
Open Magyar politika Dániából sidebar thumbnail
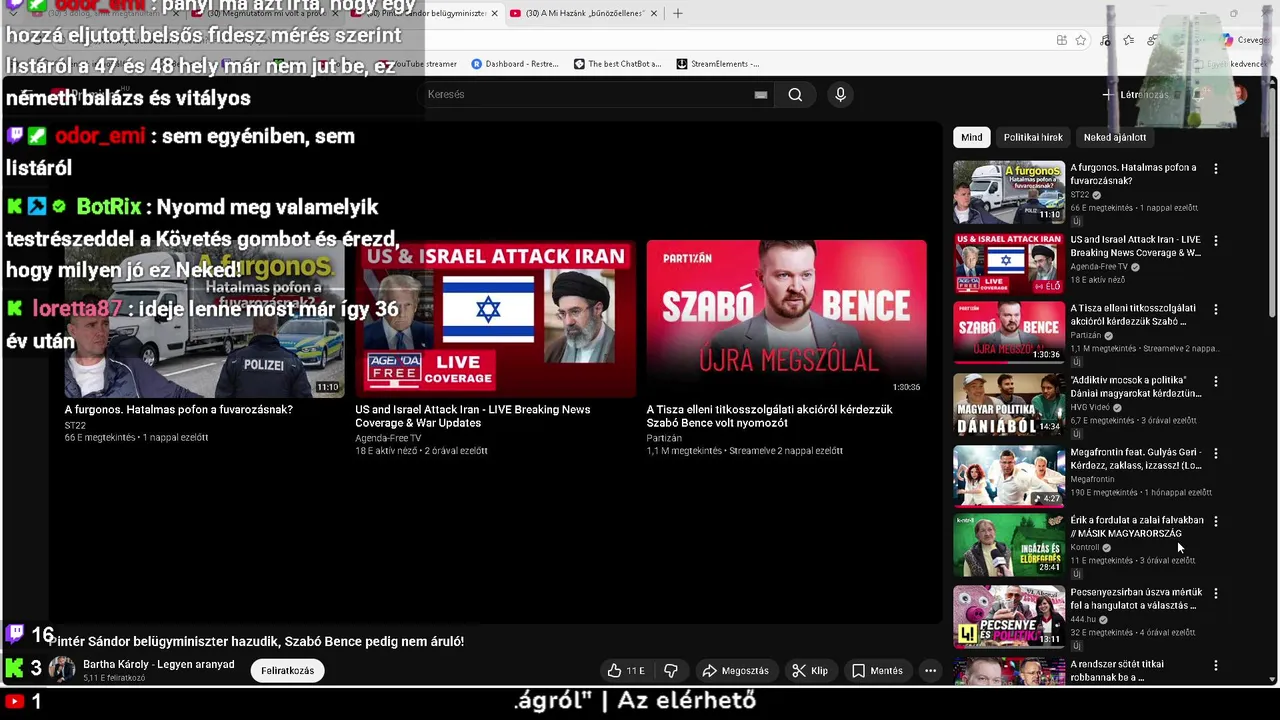pos(1009,404)
